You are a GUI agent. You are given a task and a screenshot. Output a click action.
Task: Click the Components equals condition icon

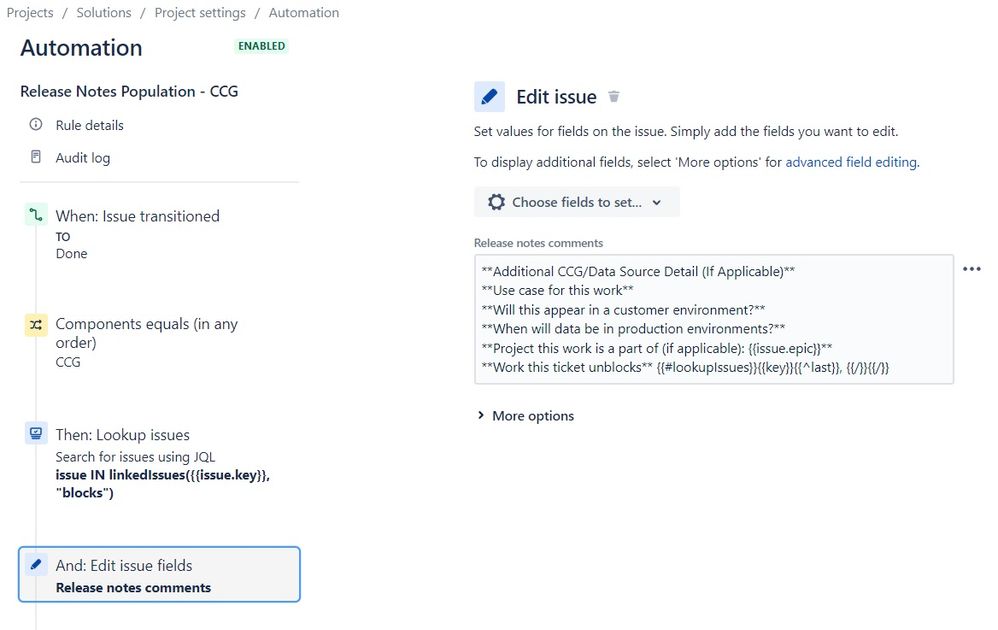[x=35, y=324]
